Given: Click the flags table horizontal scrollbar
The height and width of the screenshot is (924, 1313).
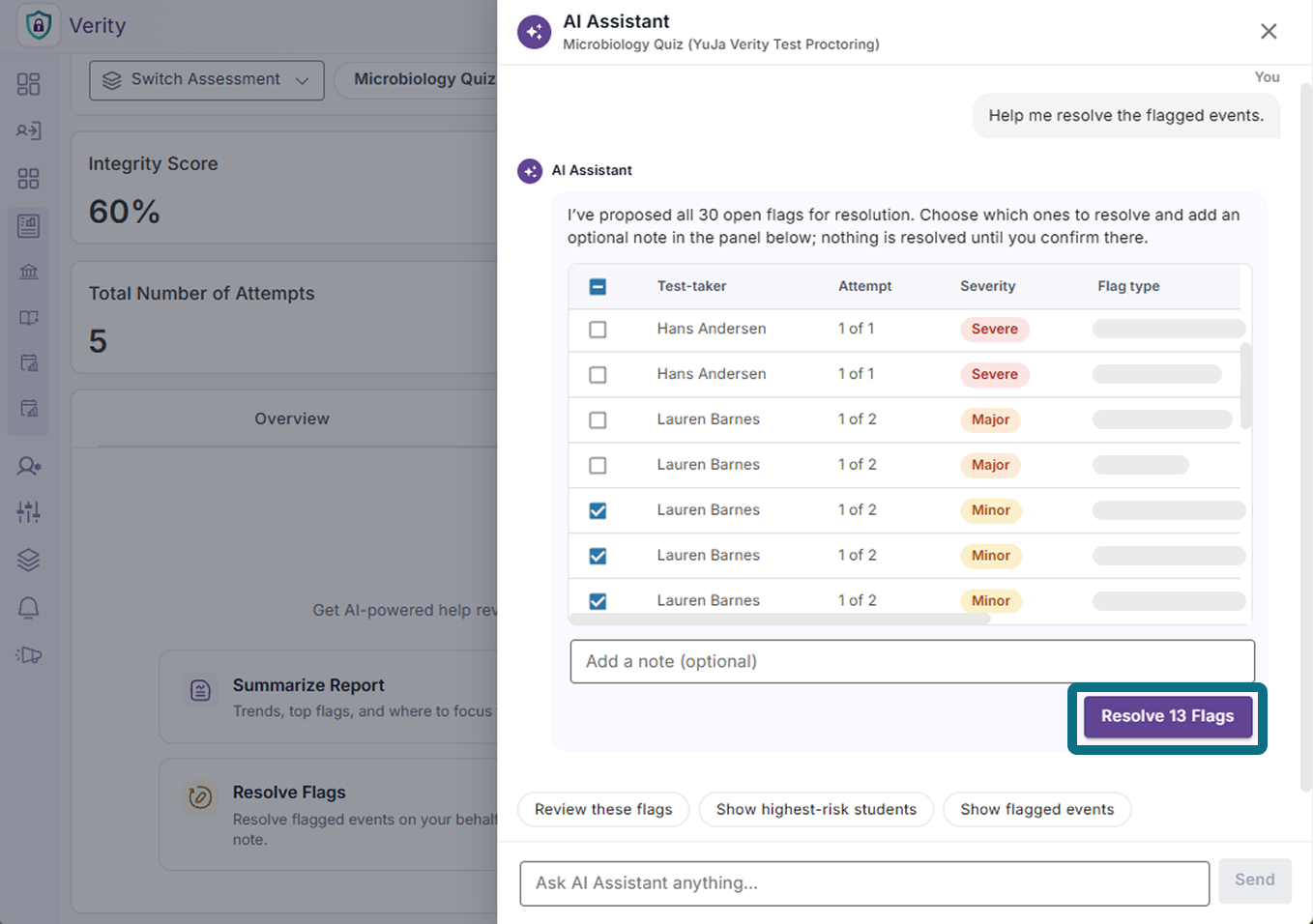Looking at the screenshot, I should (778, 619).
